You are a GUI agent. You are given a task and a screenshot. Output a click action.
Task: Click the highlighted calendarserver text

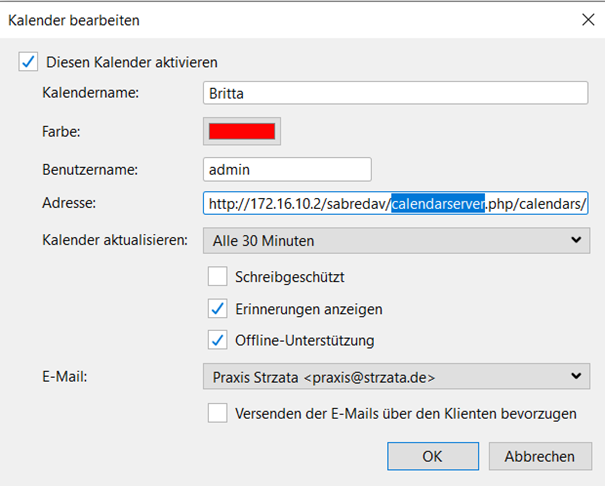438,203
